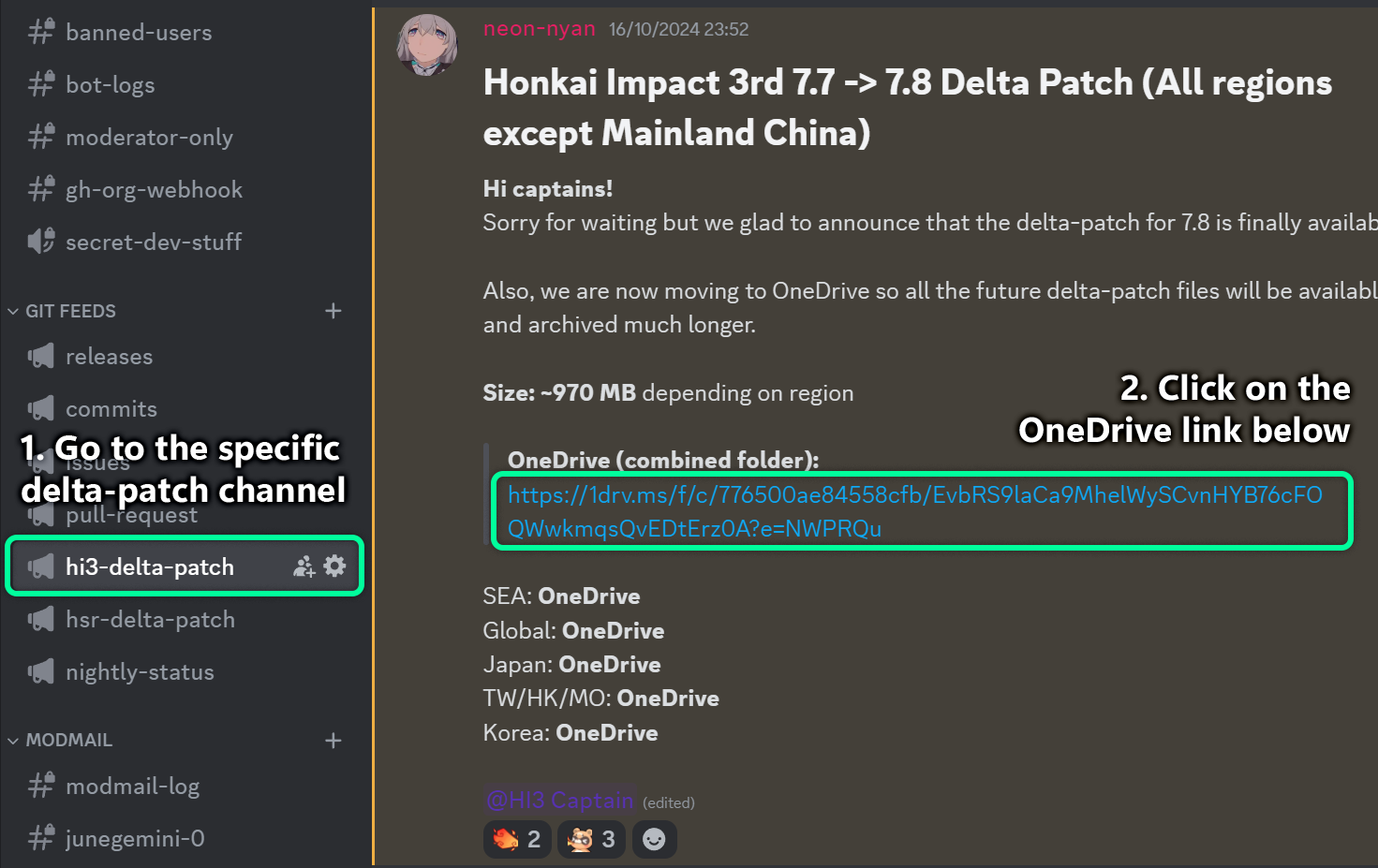Open the 1drv.ms OneDrive combined folder link
The image size is (1378, 868).
(915, 511)
